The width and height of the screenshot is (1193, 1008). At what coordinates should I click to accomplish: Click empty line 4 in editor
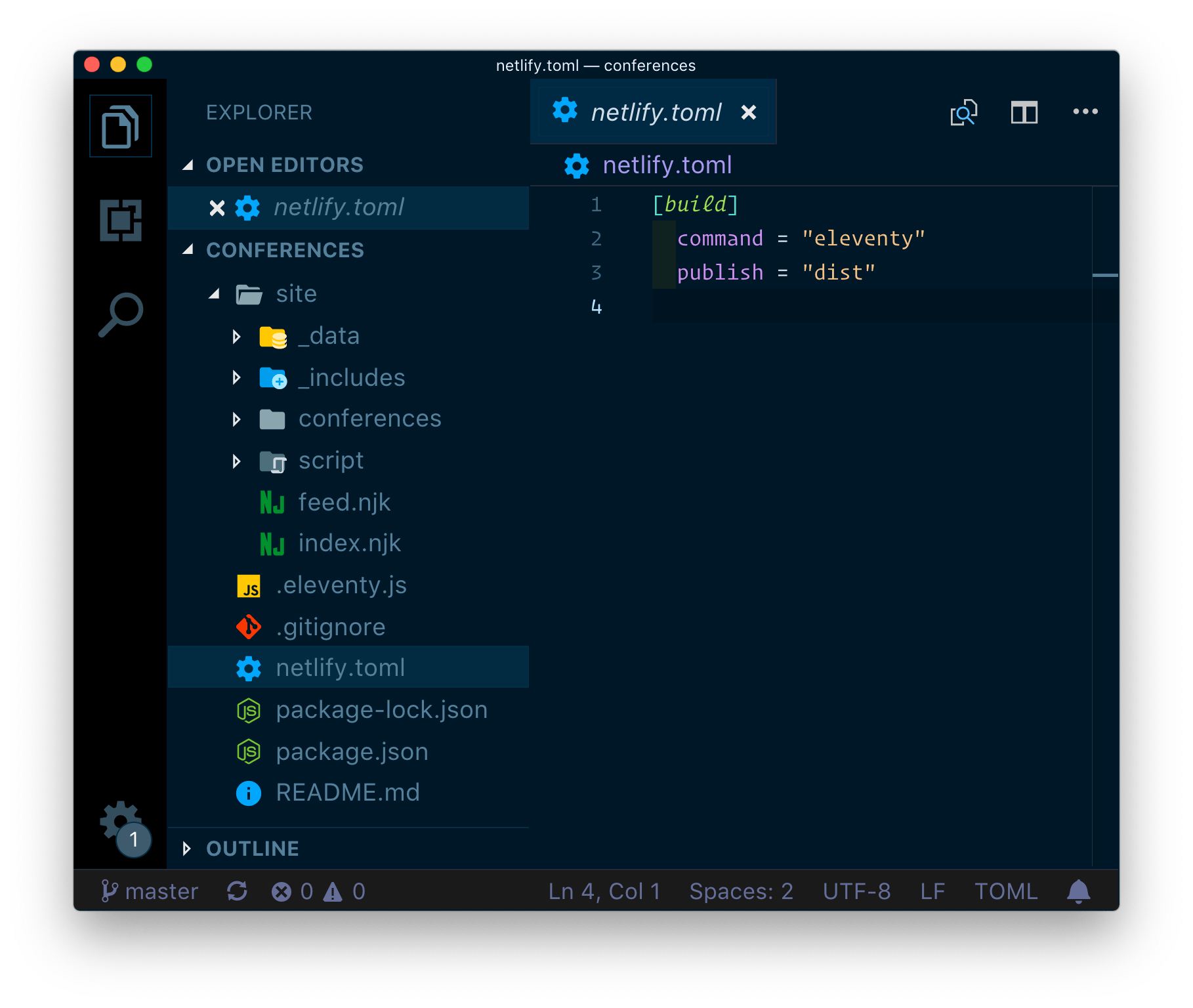tap(871, 306)
